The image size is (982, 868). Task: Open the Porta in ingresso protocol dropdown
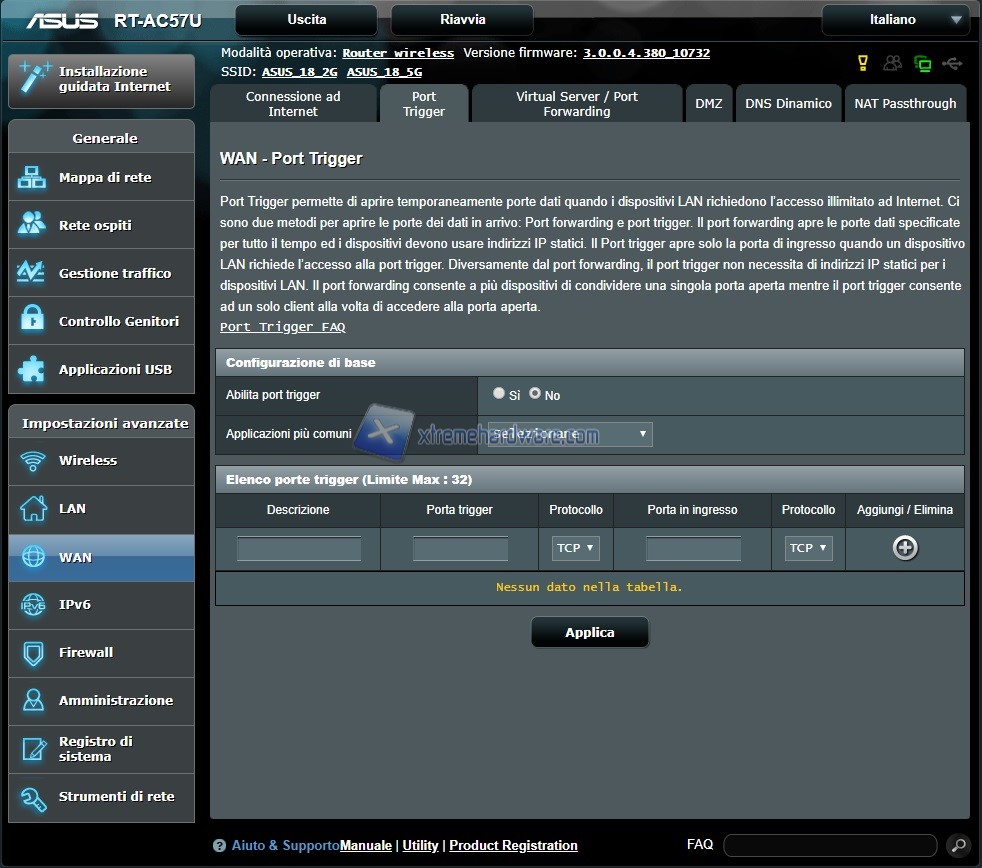[x=808, y=548]
